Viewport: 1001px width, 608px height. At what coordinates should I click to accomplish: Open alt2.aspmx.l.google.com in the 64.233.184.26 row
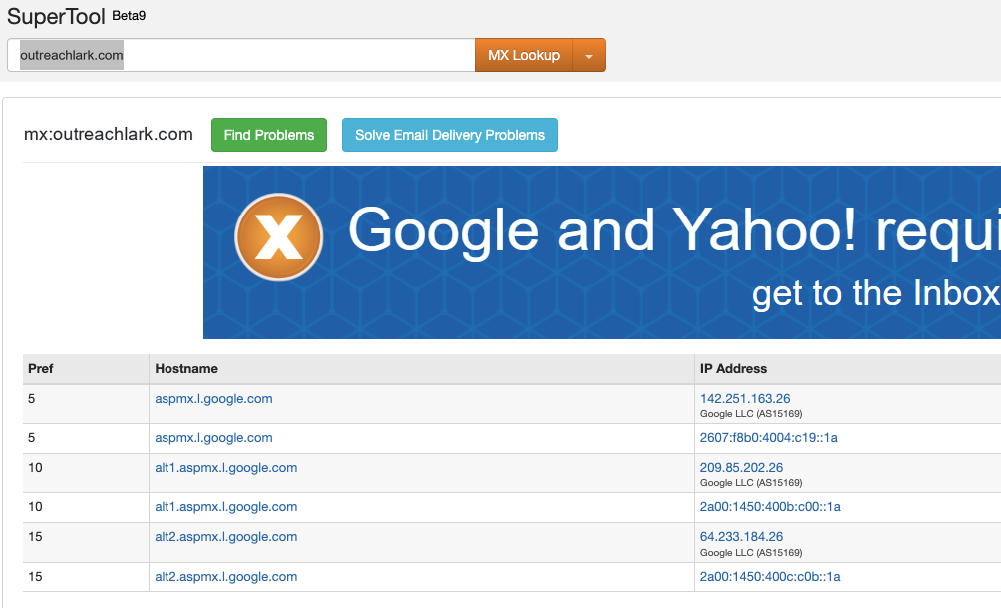tap(226, 536)
